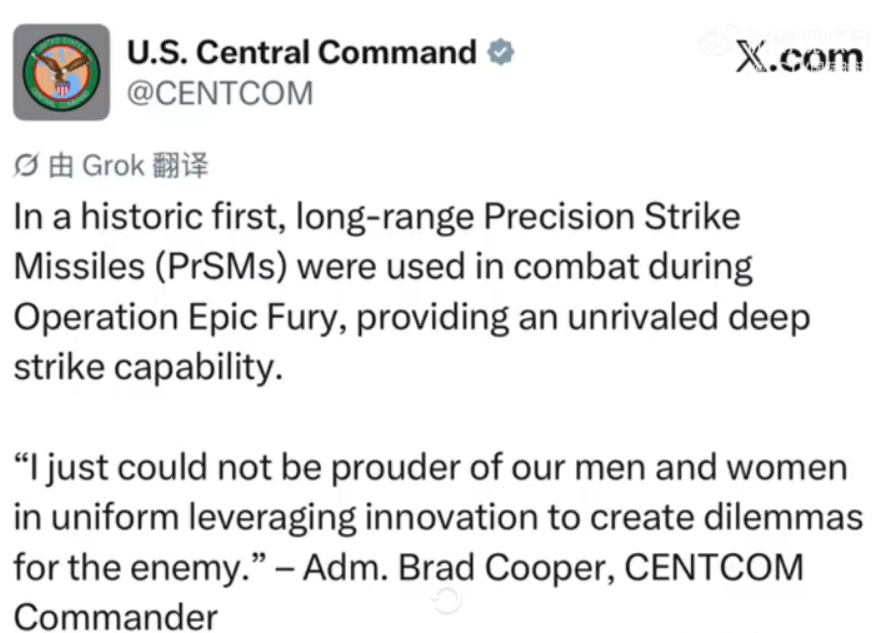Click the CENTCOM eagle seal profile picture
The height and width of the screenshot is (633, 890).
click(61, 72)
